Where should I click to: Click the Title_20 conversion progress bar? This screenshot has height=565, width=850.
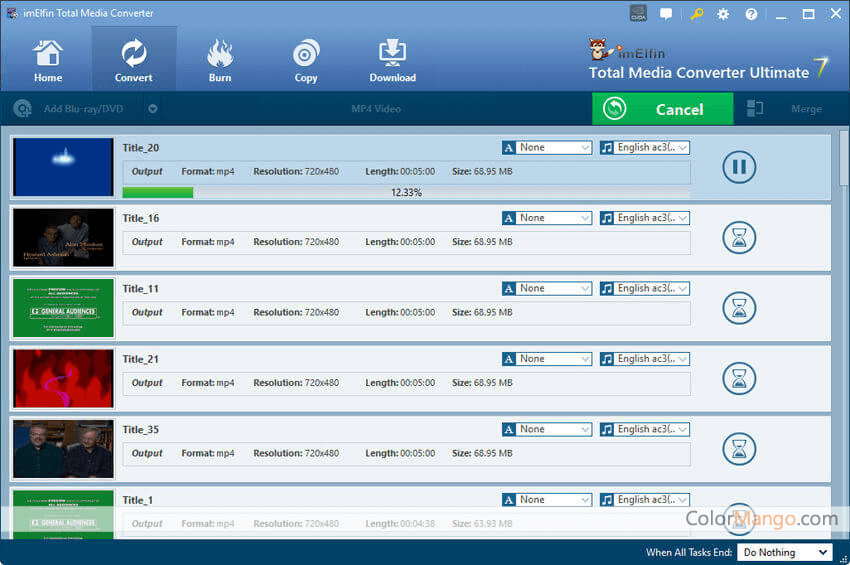point(406,192)
